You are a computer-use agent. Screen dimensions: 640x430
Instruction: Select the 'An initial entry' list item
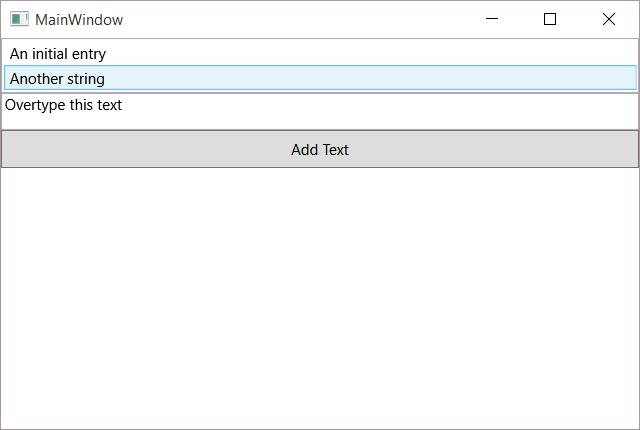click(320, 53)
